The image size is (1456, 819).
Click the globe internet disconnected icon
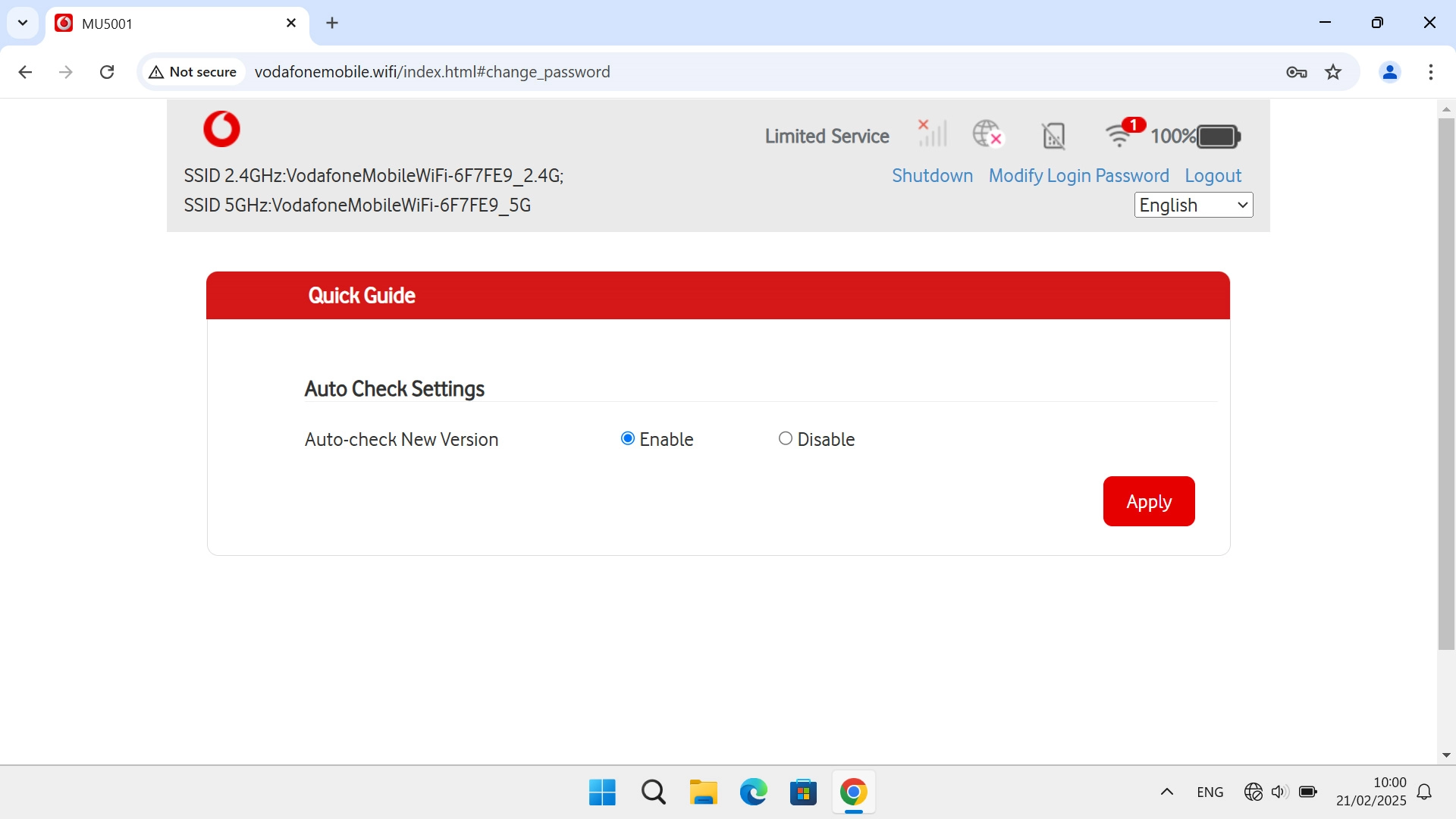[987, 133]
